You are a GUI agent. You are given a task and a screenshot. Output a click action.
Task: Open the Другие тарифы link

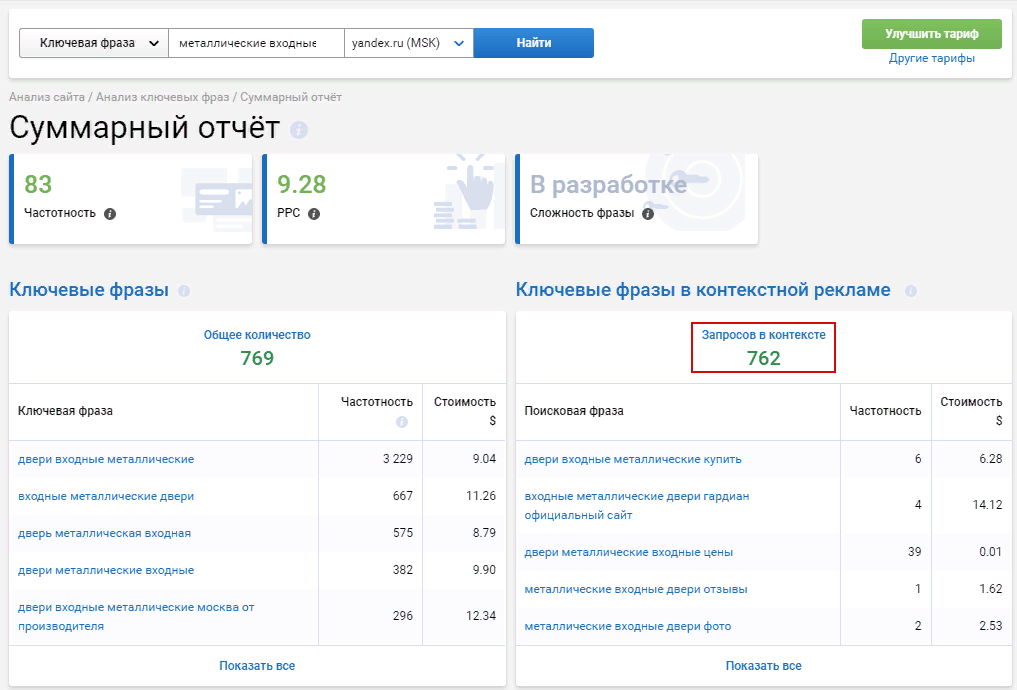tap(931, 58)
